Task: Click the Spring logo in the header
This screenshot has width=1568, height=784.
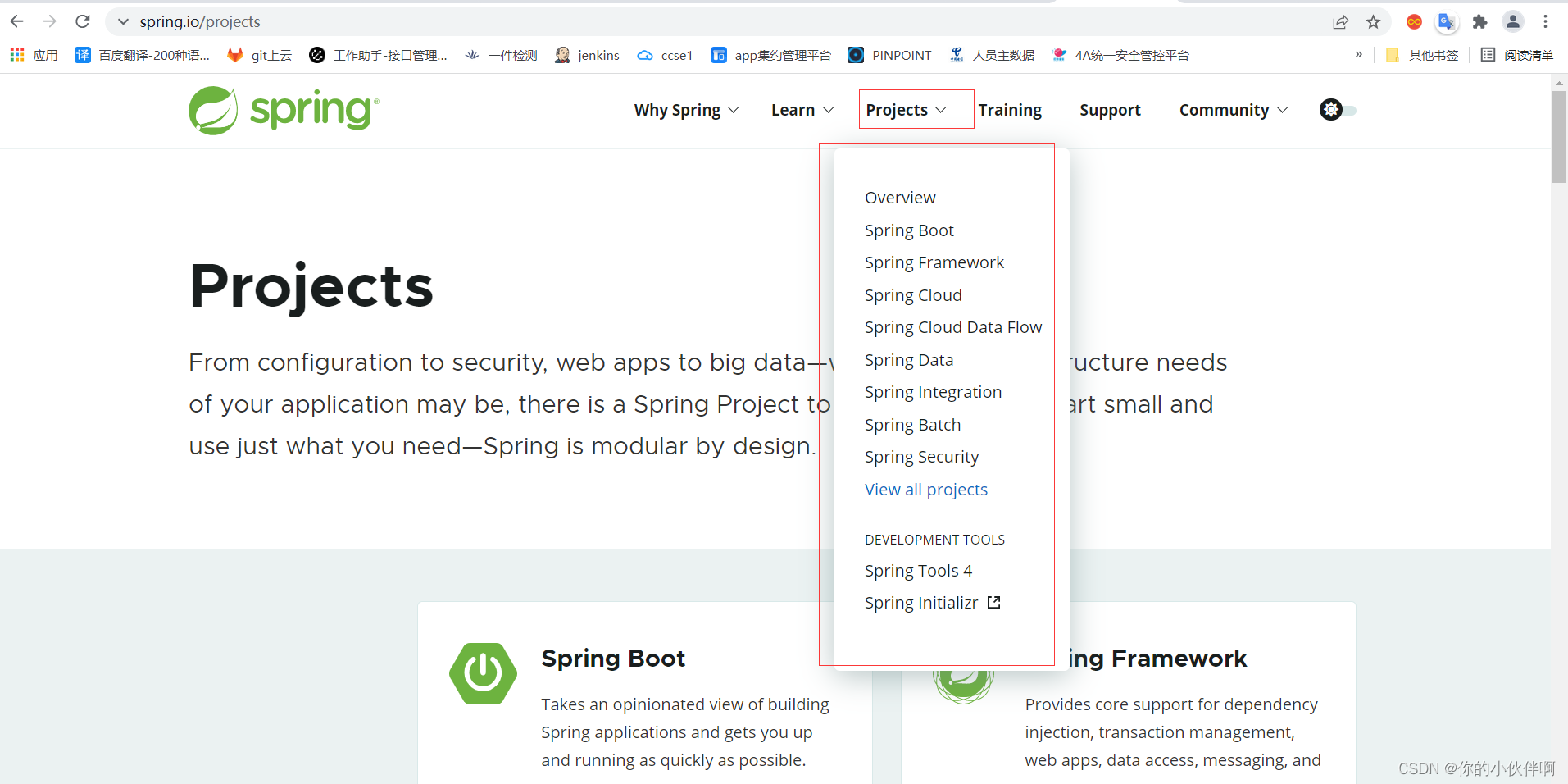Action: click(x=284, y=110)
